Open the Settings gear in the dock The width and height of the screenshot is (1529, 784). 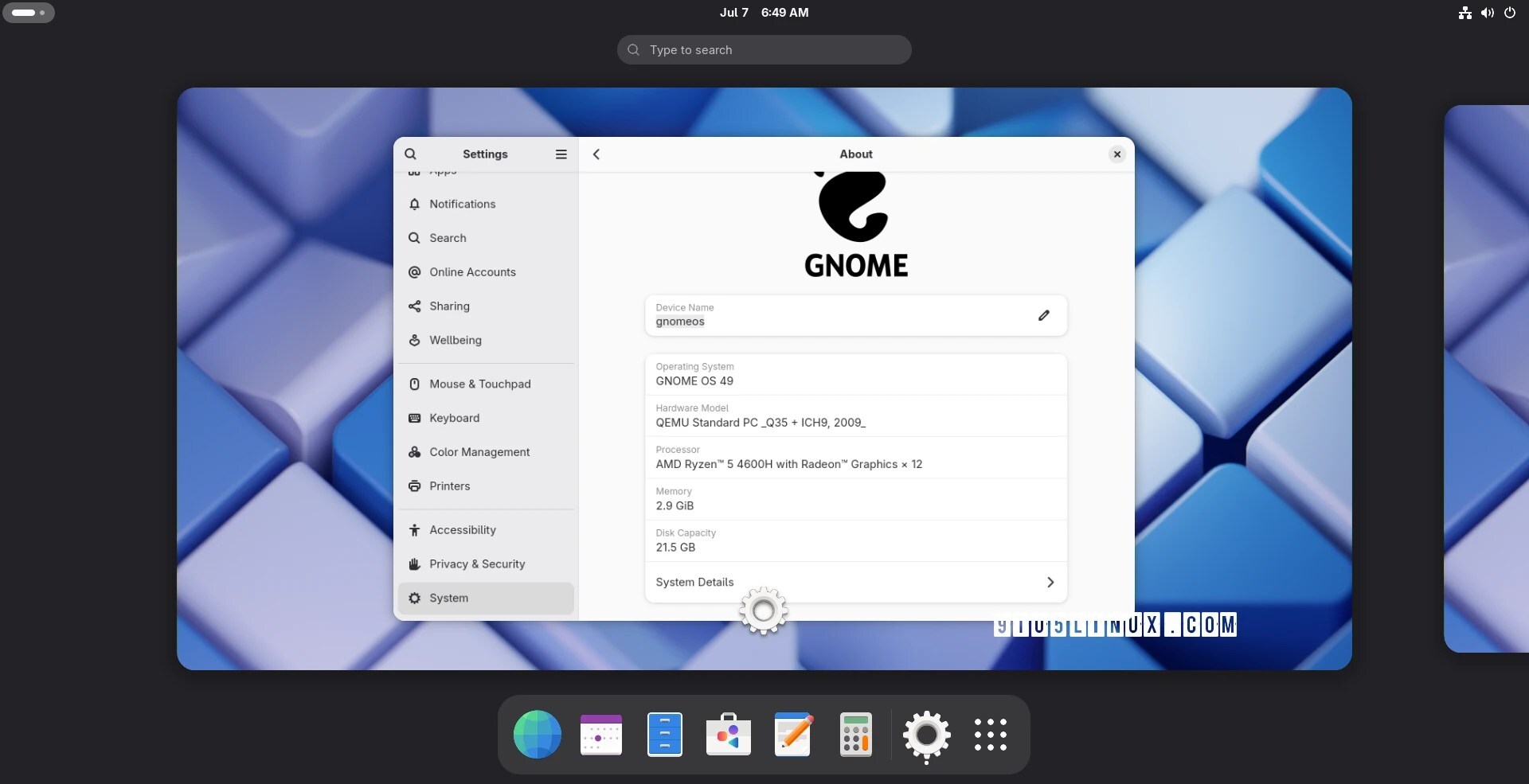point(927,735)
